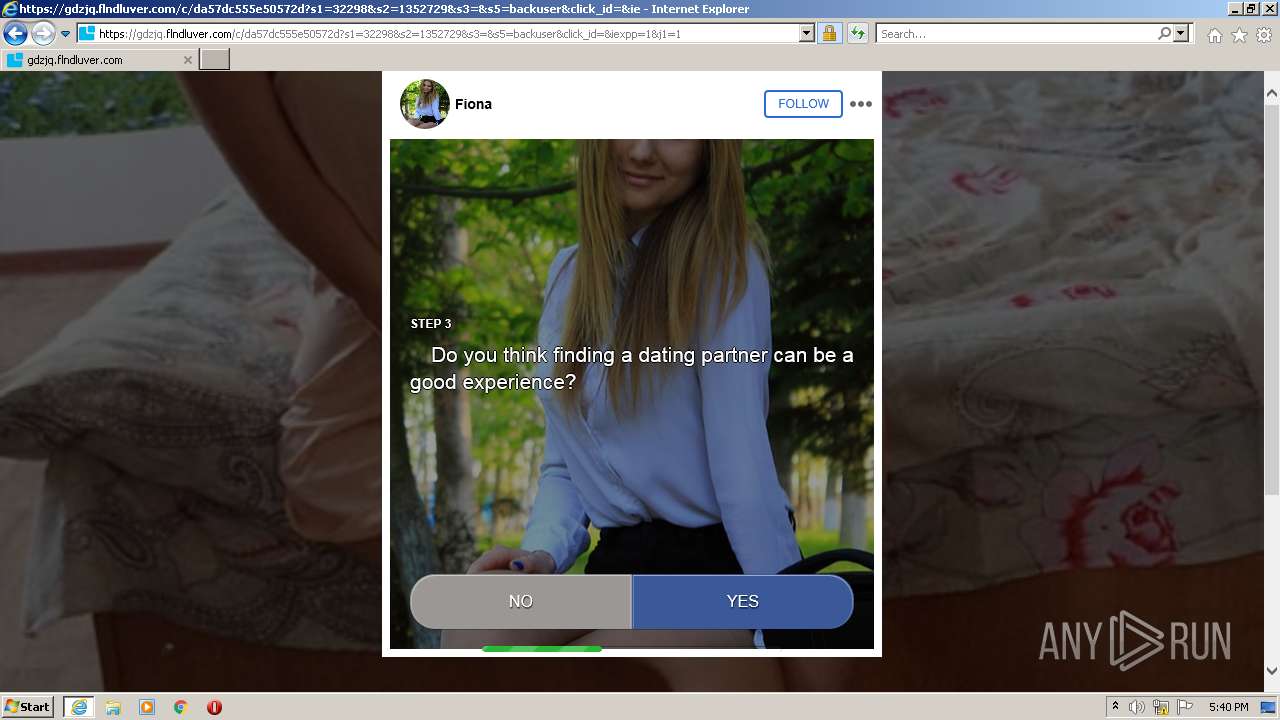Click the volume speaker tray icon

pyautogui.click(x=1137, y=707)
